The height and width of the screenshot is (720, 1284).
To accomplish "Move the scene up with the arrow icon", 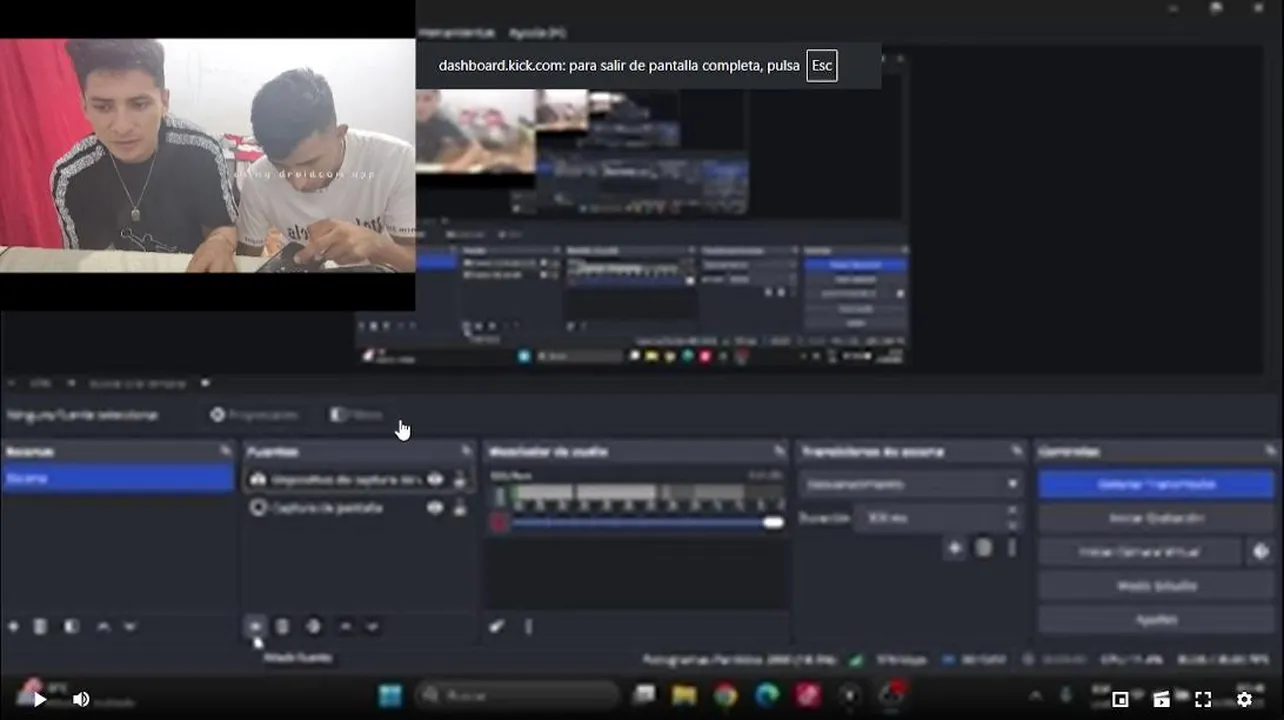I will (x=103, y=627).
